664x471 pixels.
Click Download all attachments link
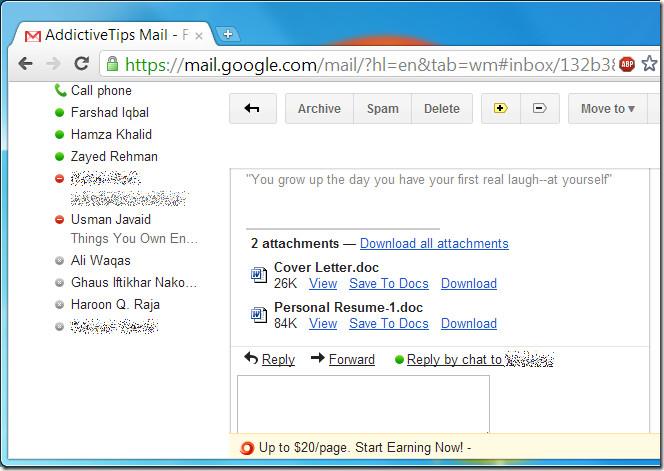click(x=434, y=243)
